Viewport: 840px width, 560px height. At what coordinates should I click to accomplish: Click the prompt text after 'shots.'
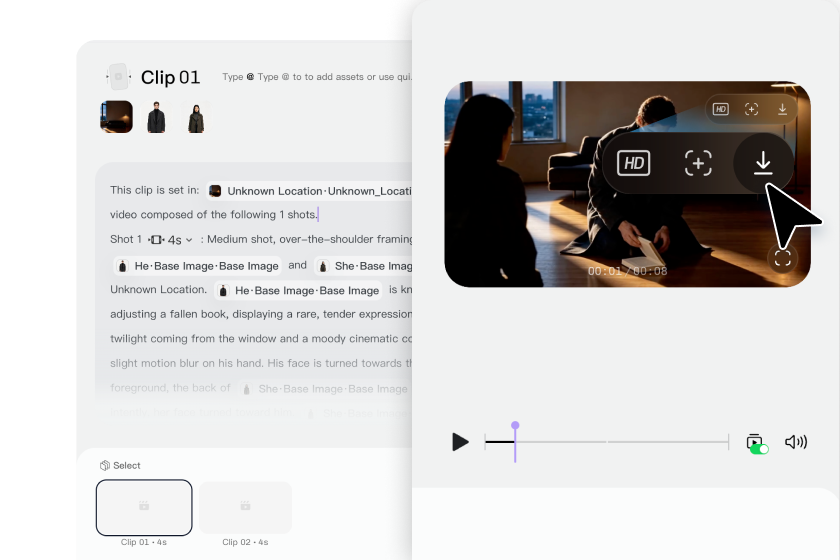[x=318, y=214]
